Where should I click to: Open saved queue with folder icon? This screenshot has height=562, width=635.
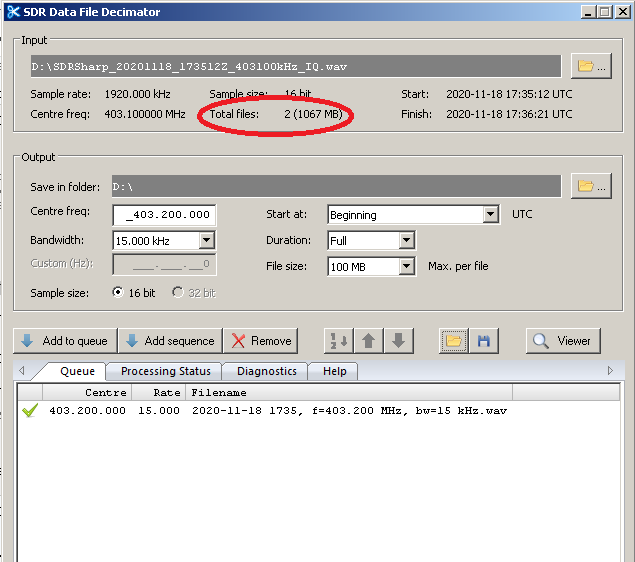point(454,341)
